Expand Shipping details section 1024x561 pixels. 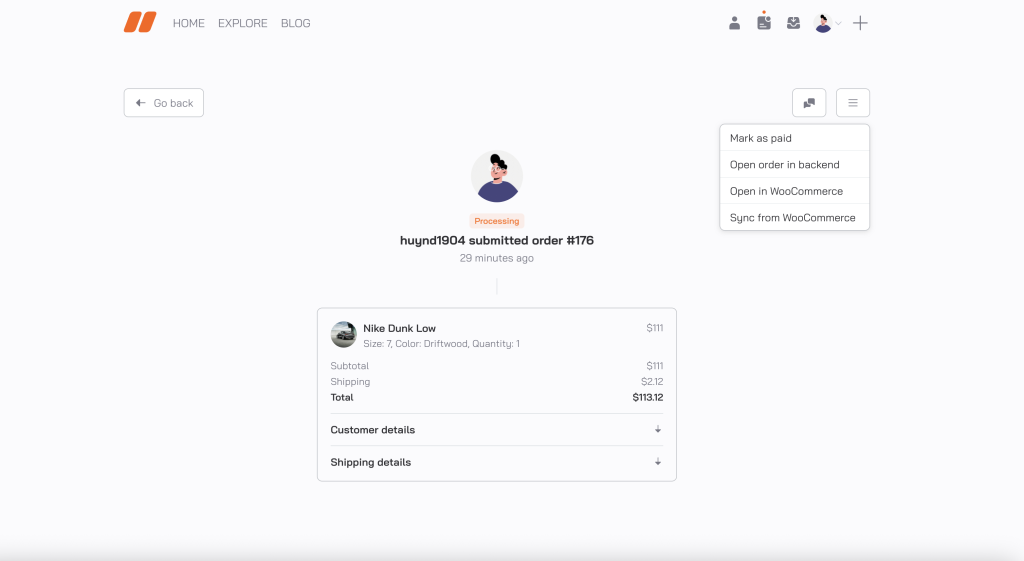[x=496, y=462]
